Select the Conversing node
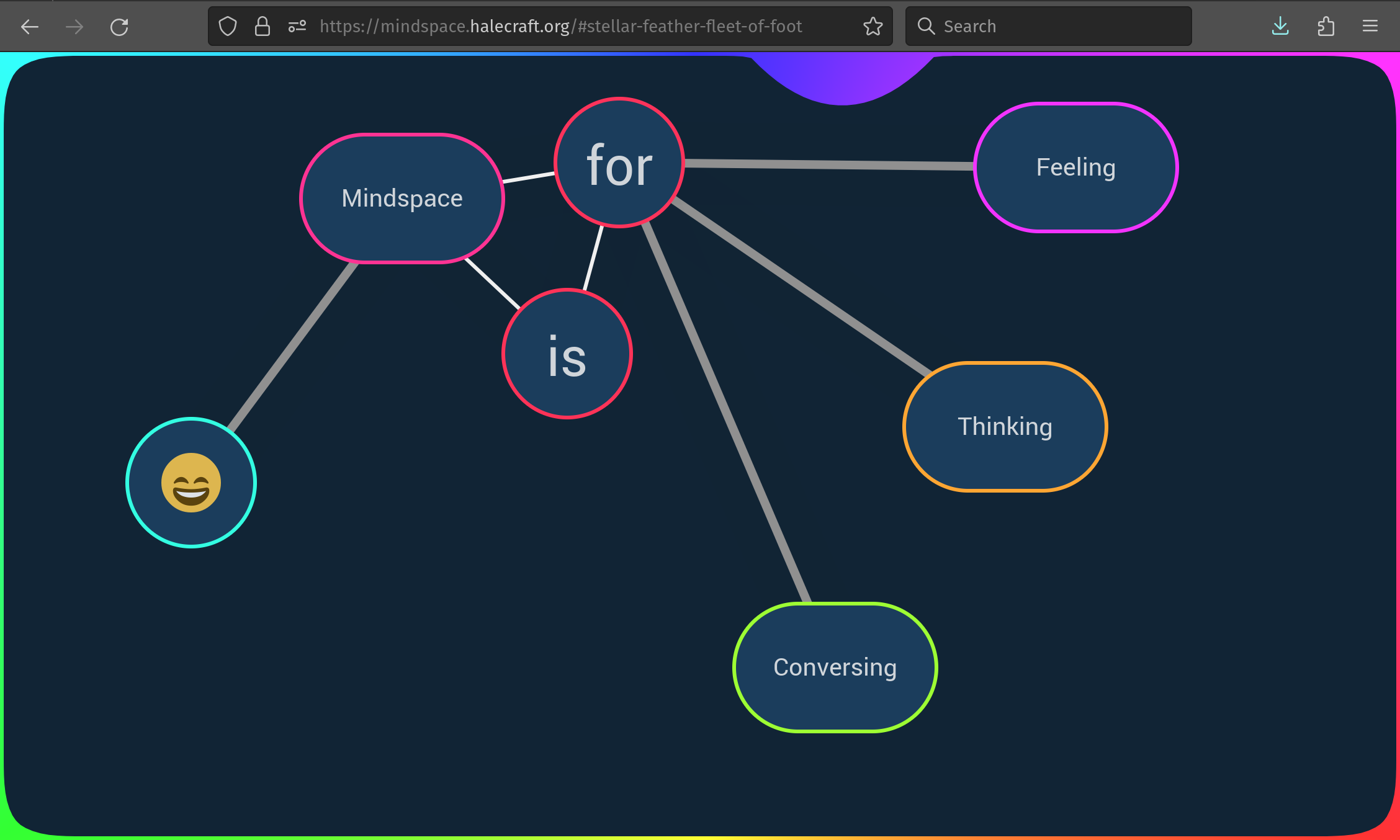The image size is (1400, 840). [835, 668]
